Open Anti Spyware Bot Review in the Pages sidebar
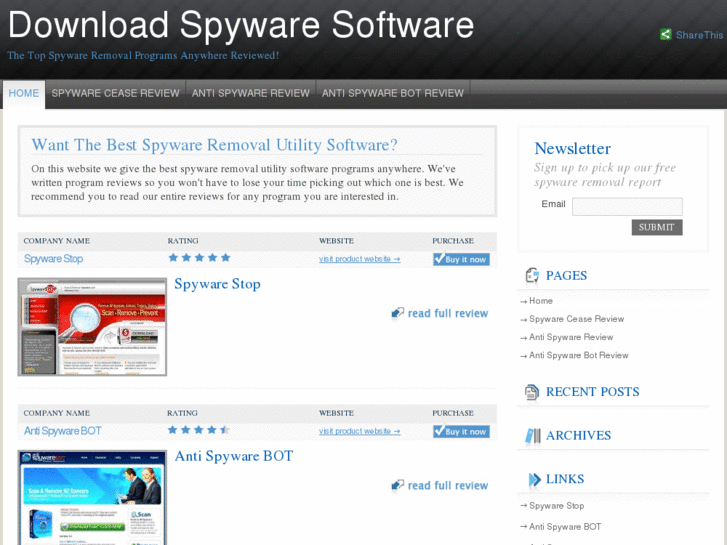 point(579,355)
